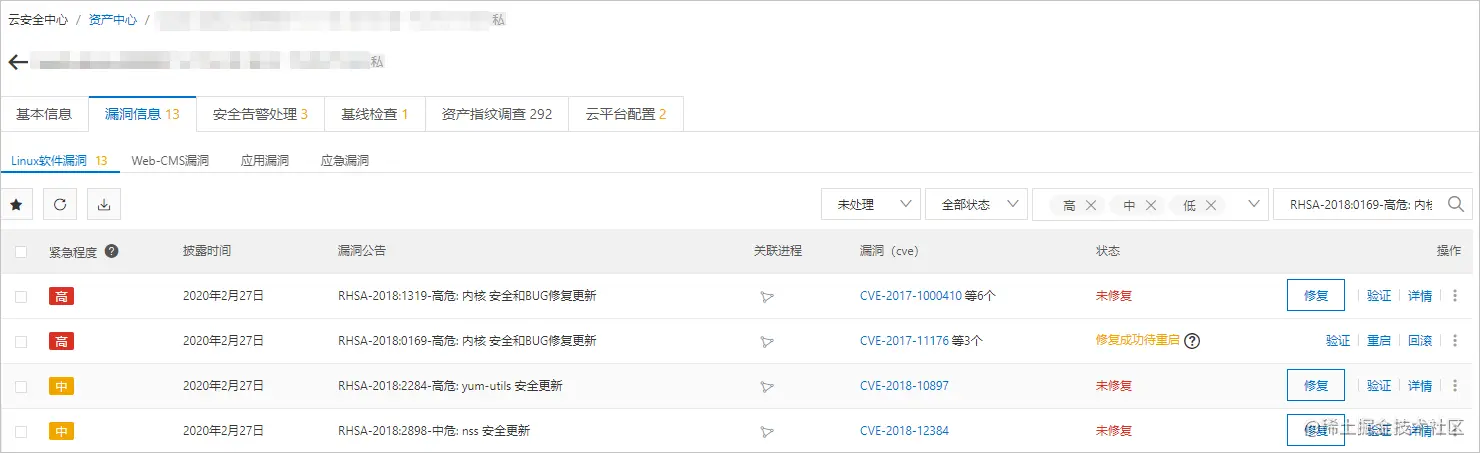The image size is (1480, 453).
Task: Switch to 基本信息 tab
Action: (44, 114)
